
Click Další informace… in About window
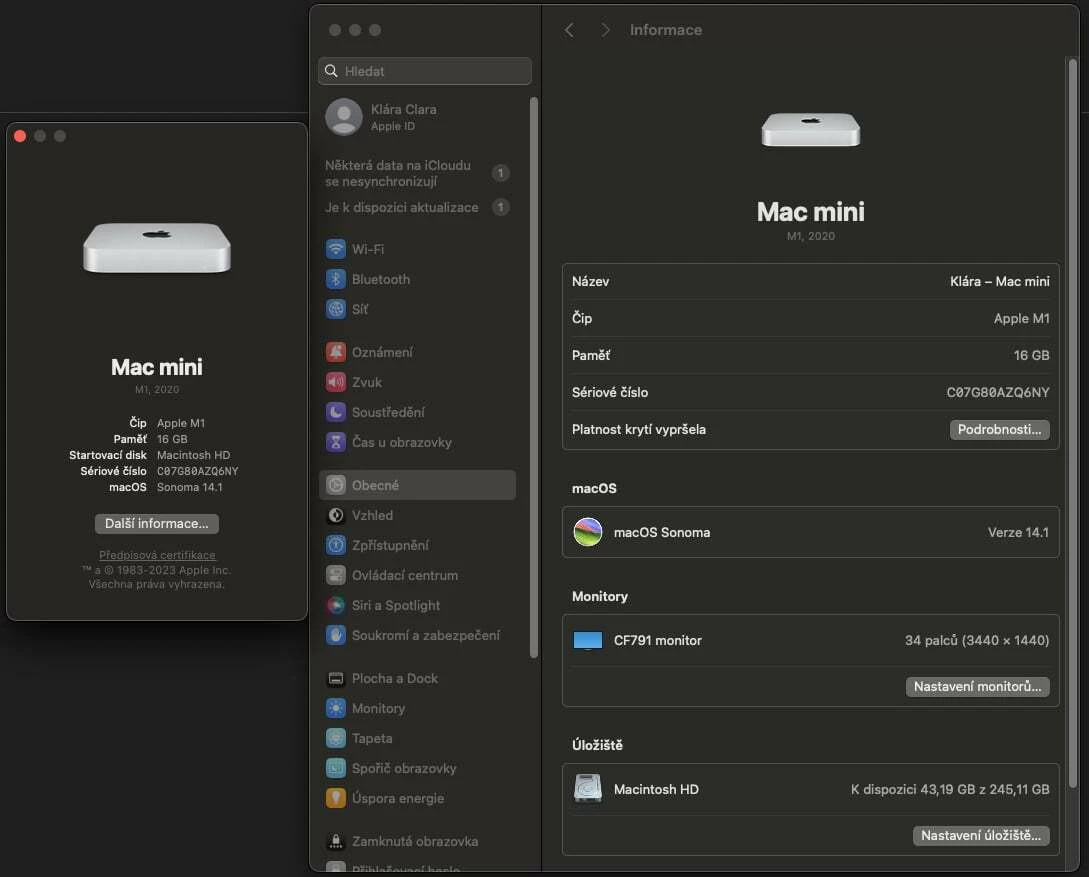coord(157,524)
